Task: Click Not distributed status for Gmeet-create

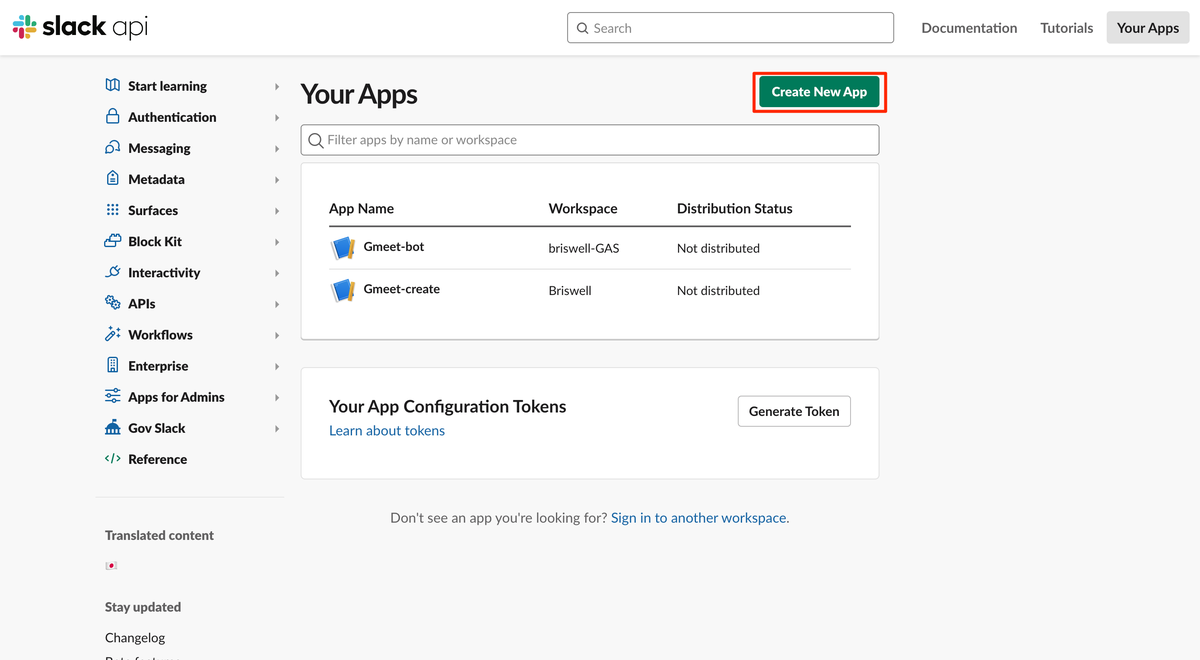Action: (x=718, y=290)
